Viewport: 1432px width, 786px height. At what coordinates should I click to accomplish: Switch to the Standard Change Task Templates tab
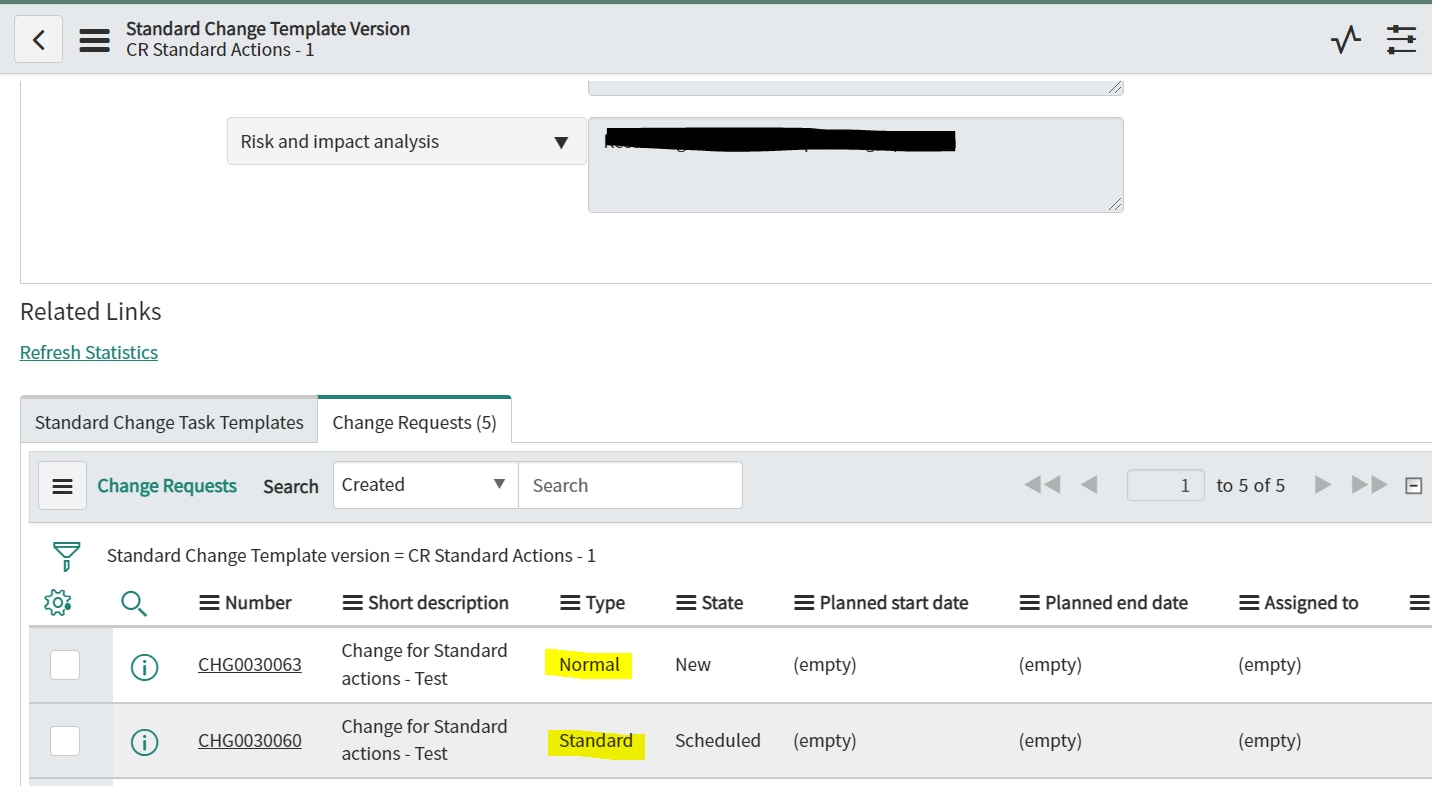tap(167, 421)
